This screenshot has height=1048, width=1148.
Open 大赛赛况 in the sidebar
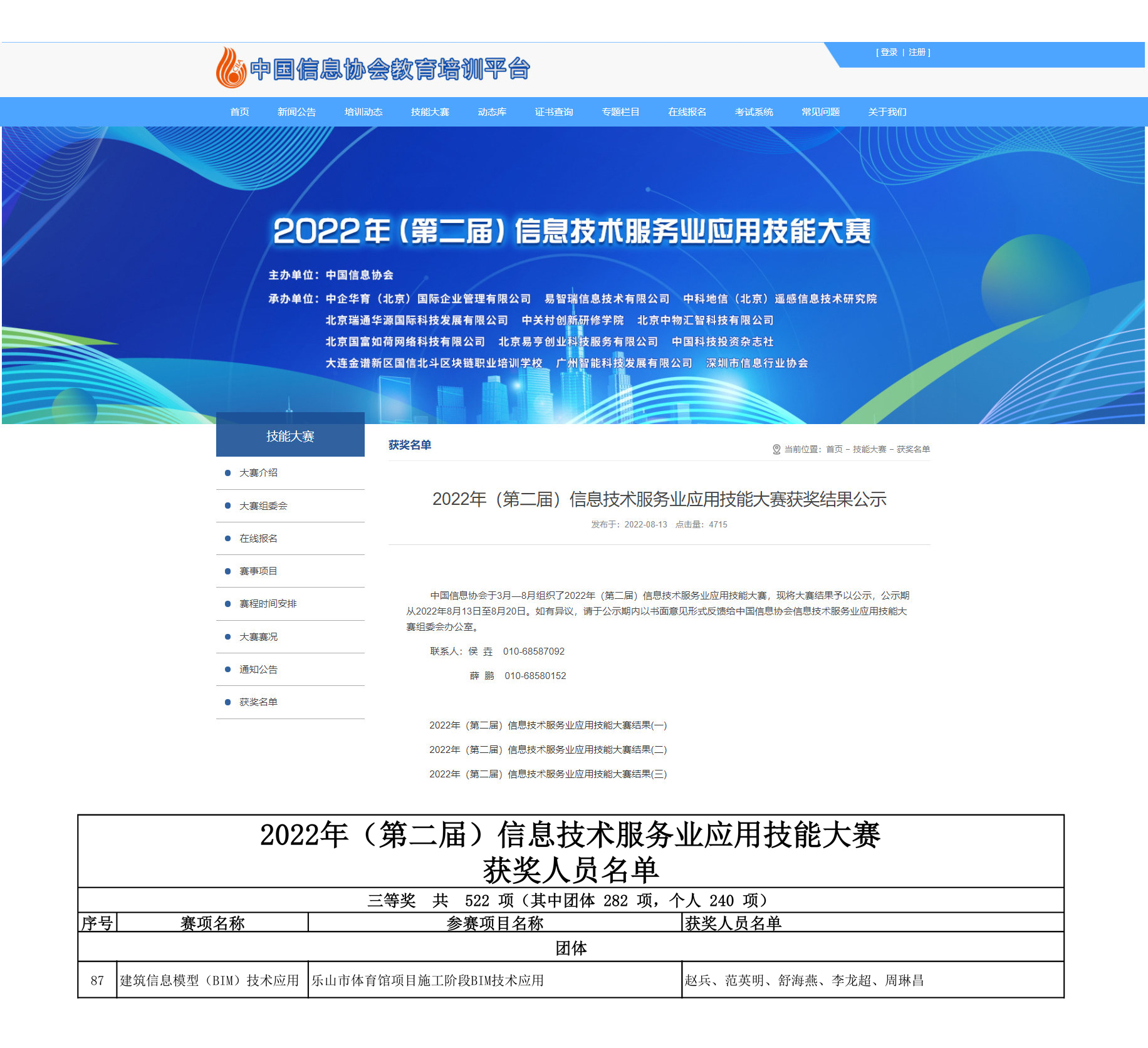click(258, 636)
